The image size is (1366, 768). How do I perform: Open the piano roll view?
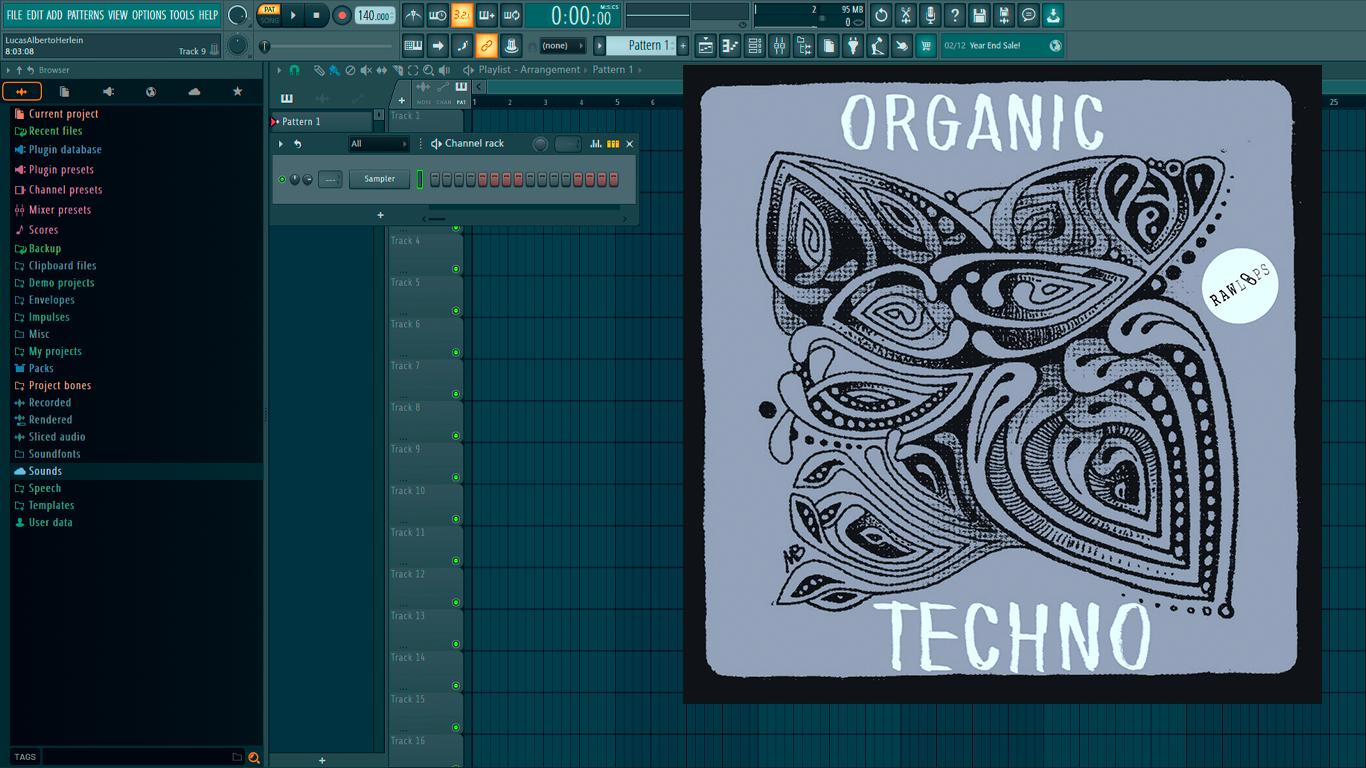pyautogui.click(x=730, y=45)
